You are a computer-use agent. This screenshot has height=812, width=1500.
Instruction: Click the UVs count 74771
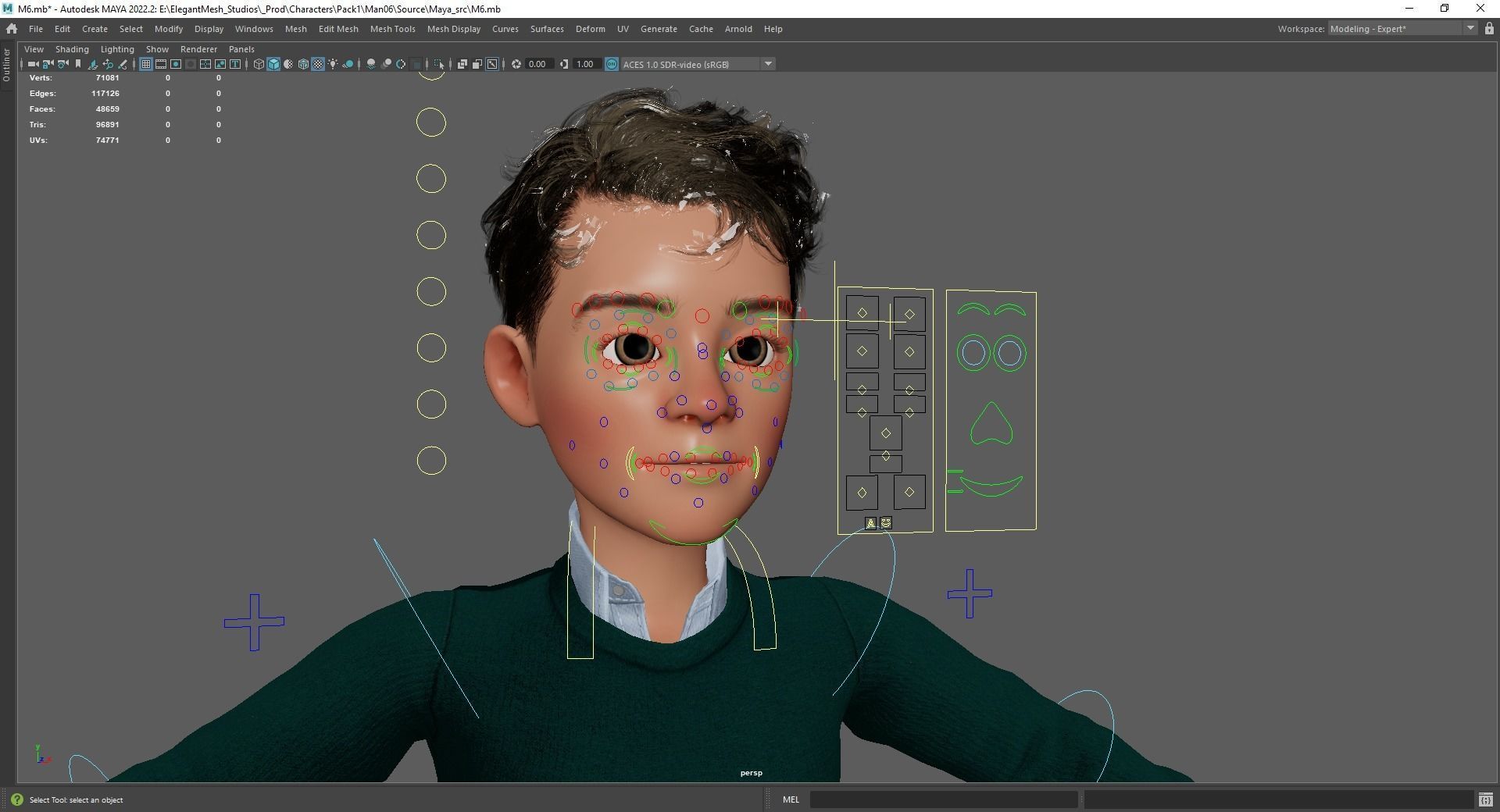tap(107, 140)
